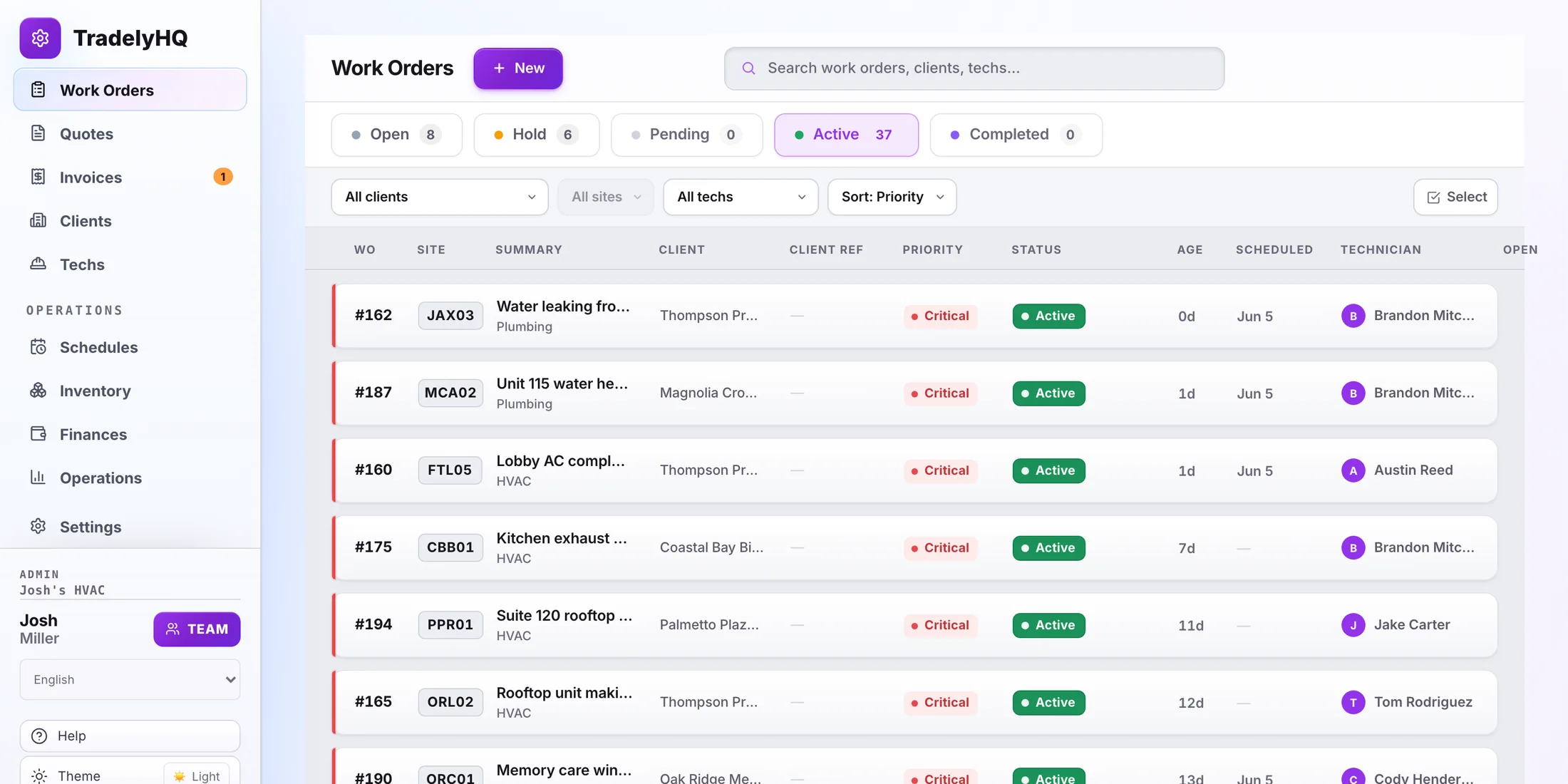Click Brandon's avatar on work order #187
Image resolution: width=1568 pixels, height=784 pixels.
(1353, 393)
